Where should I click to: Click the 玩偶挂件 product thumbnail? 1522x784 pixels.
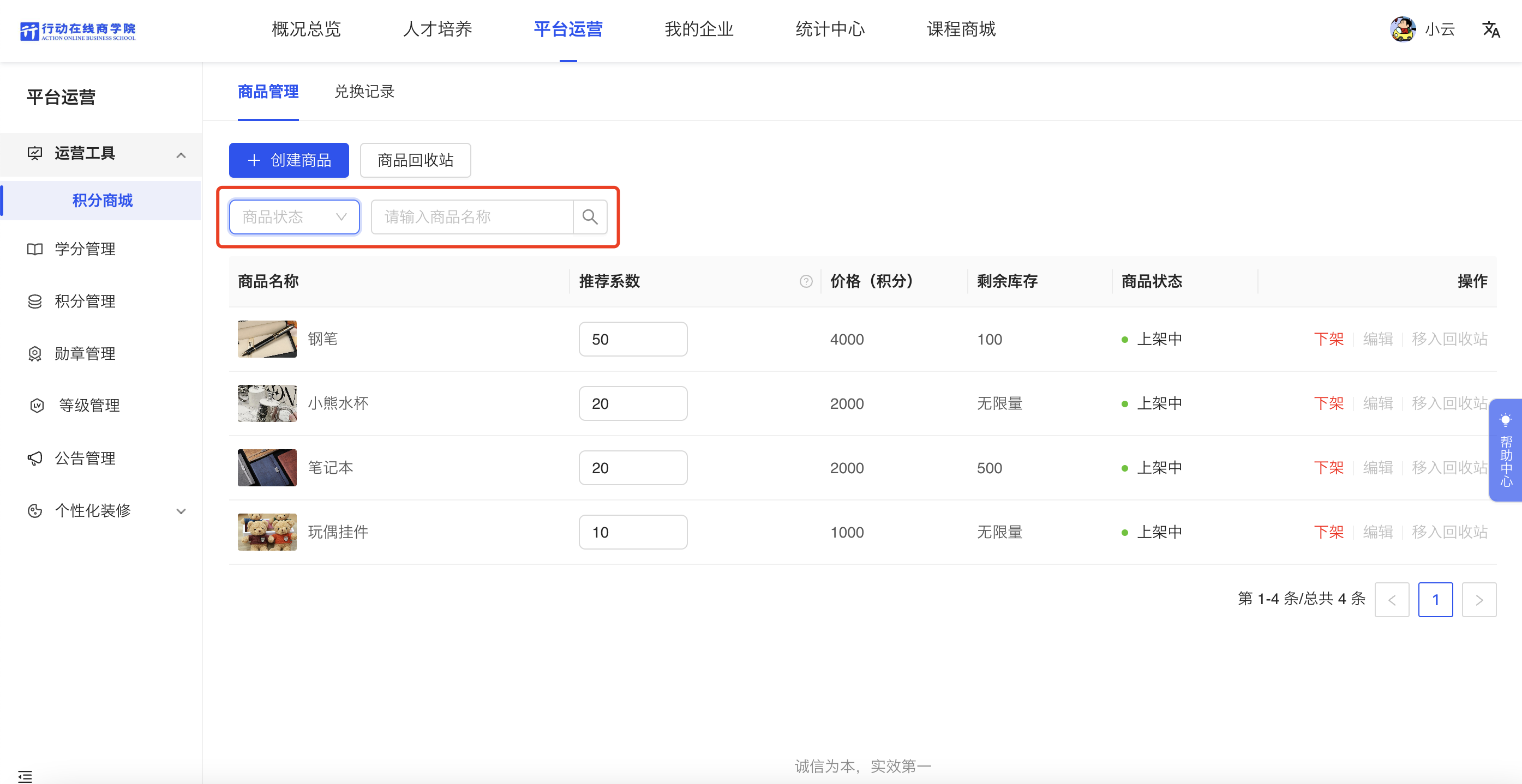click(267, 532)
